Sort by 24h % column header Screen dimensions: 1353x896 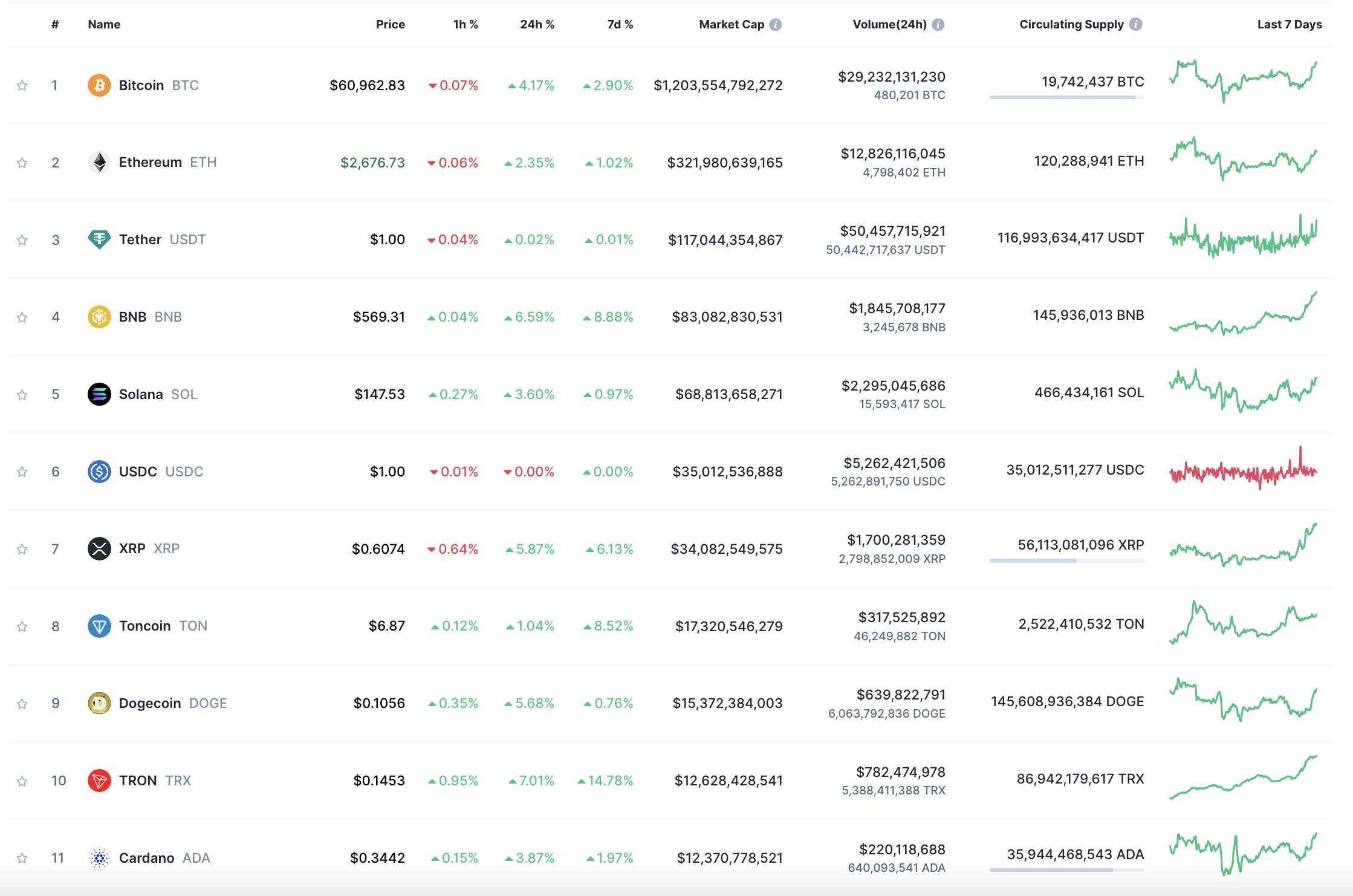click(x=537, y=24)
